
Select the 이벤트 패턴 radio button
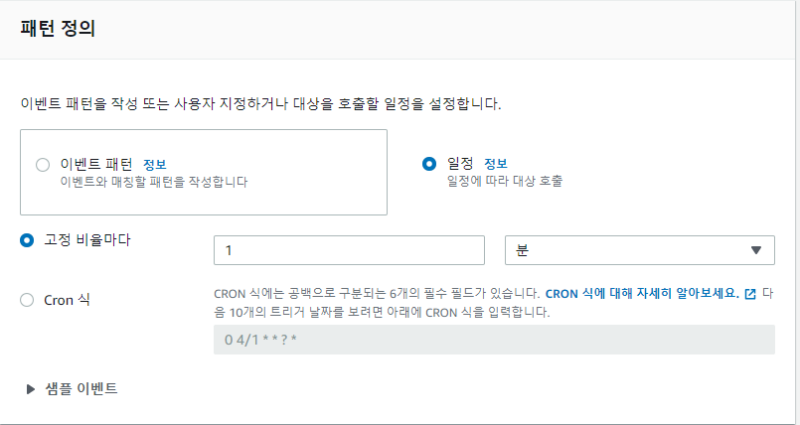click(42, 165)
